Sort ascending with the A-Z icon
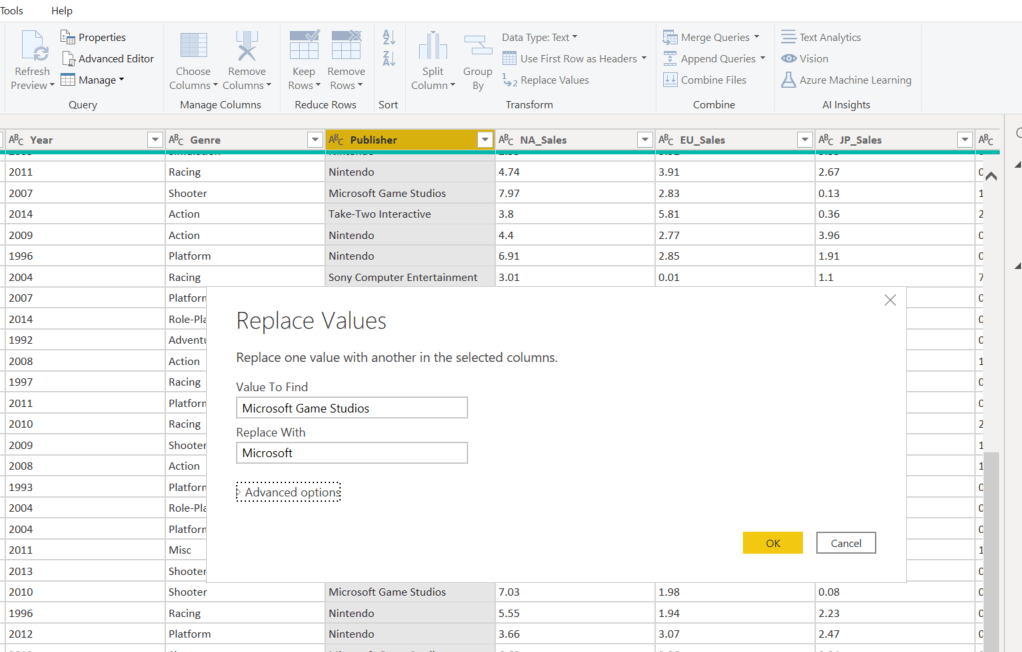 coord(388,37)
